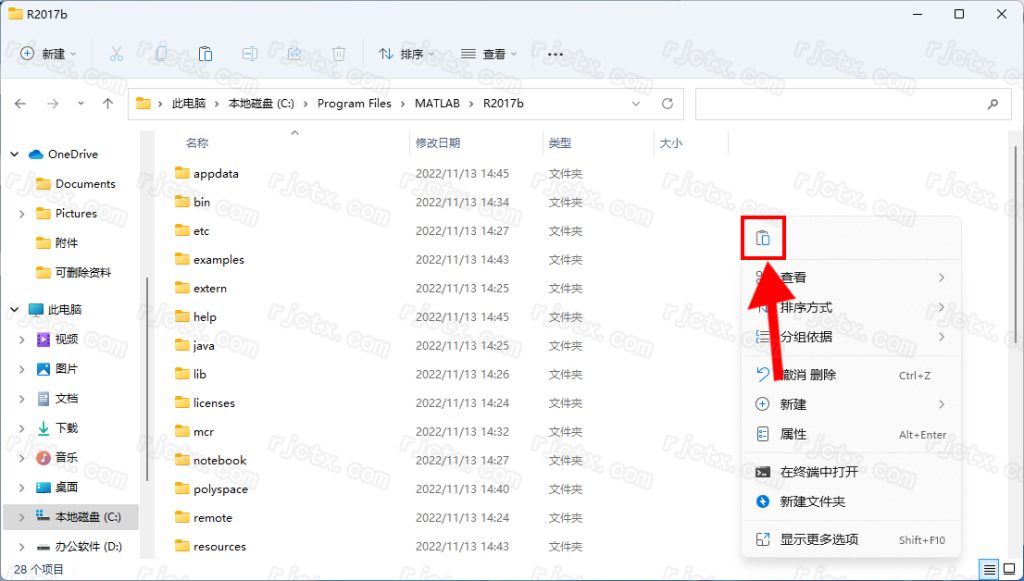Expand the Pictures folder in sidebar
This screenshot has height=581, width=1024.
click(x=22, y=213)
